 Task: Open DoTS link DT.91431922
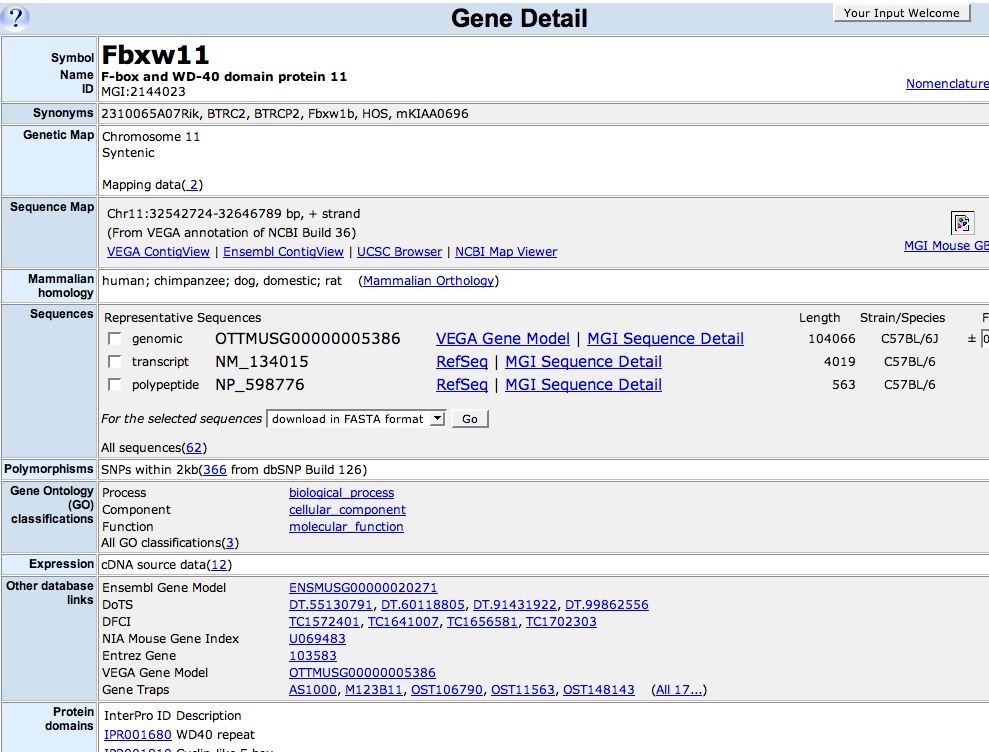(x=515, y=604)
